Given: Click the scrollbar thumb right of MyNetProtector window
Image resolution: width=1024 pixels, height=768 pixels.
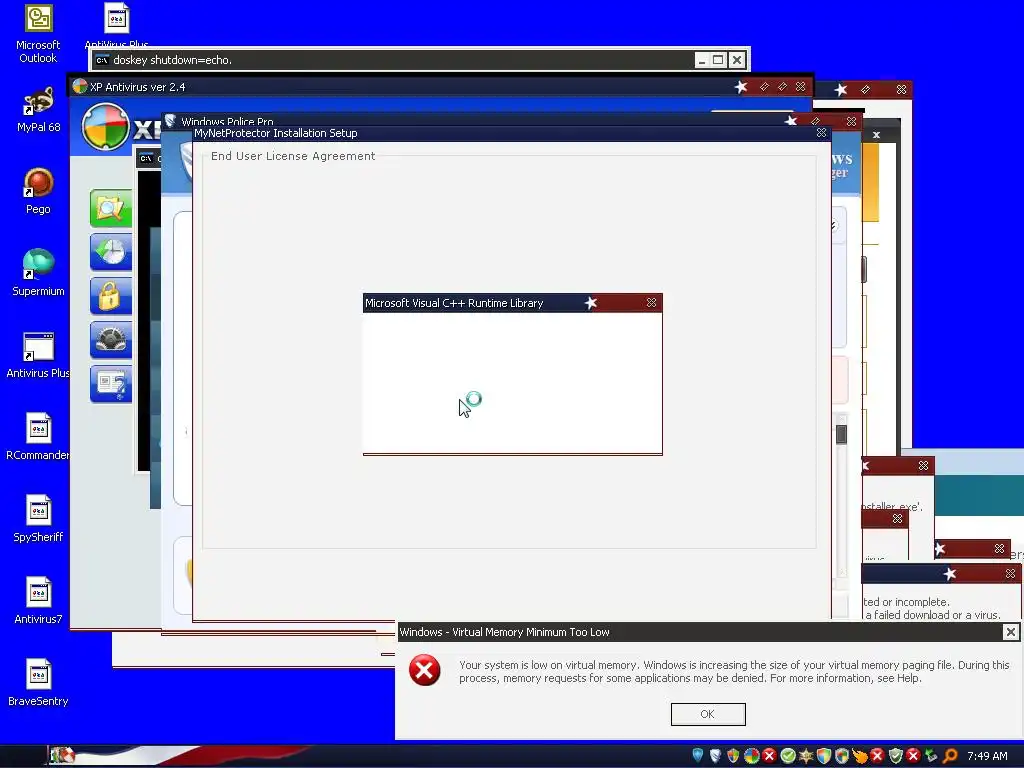Looking at the screenshot, I should (x=841, y=434).
